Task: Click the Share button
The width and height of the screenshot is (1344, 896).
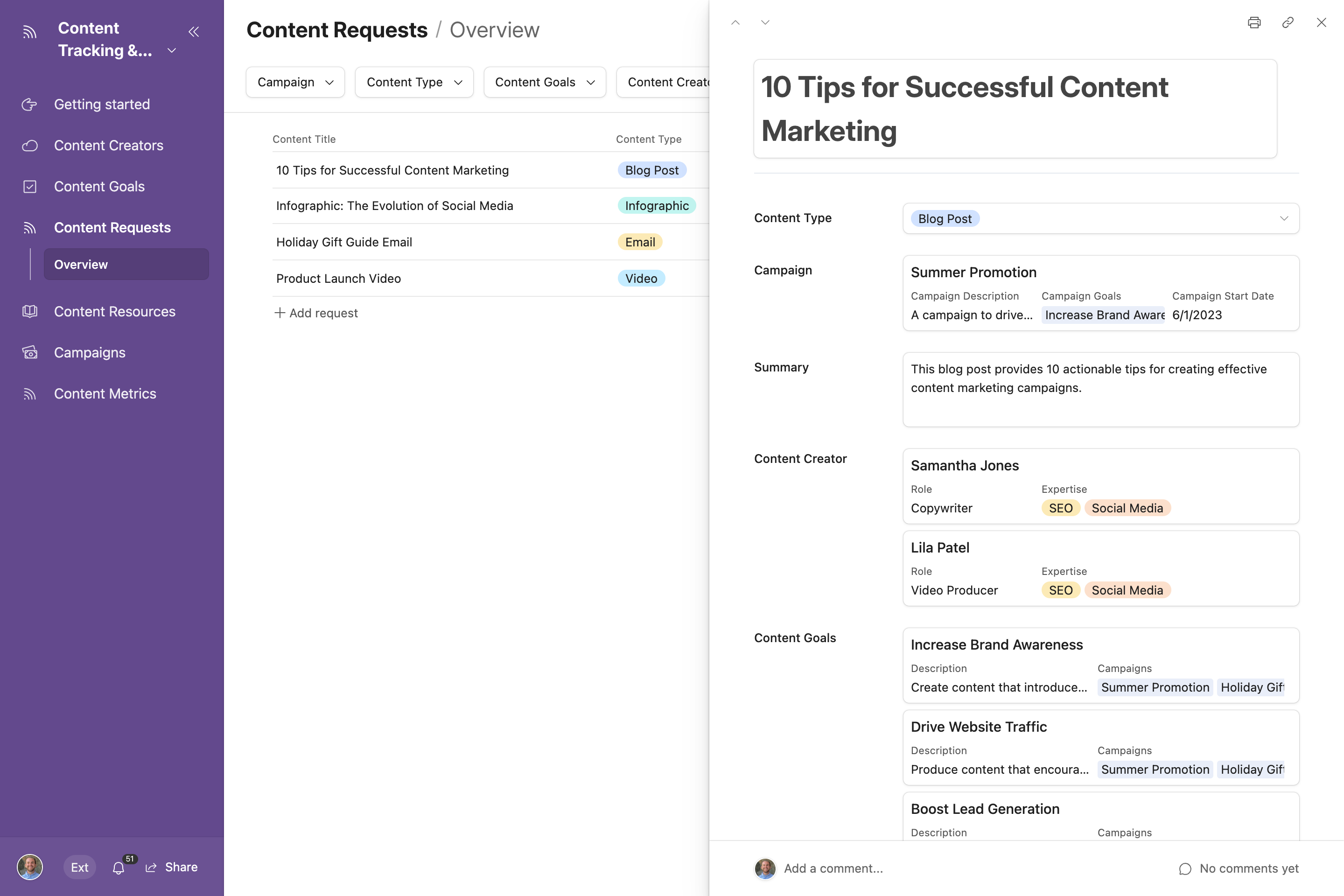Action: [x=172, y=867]
